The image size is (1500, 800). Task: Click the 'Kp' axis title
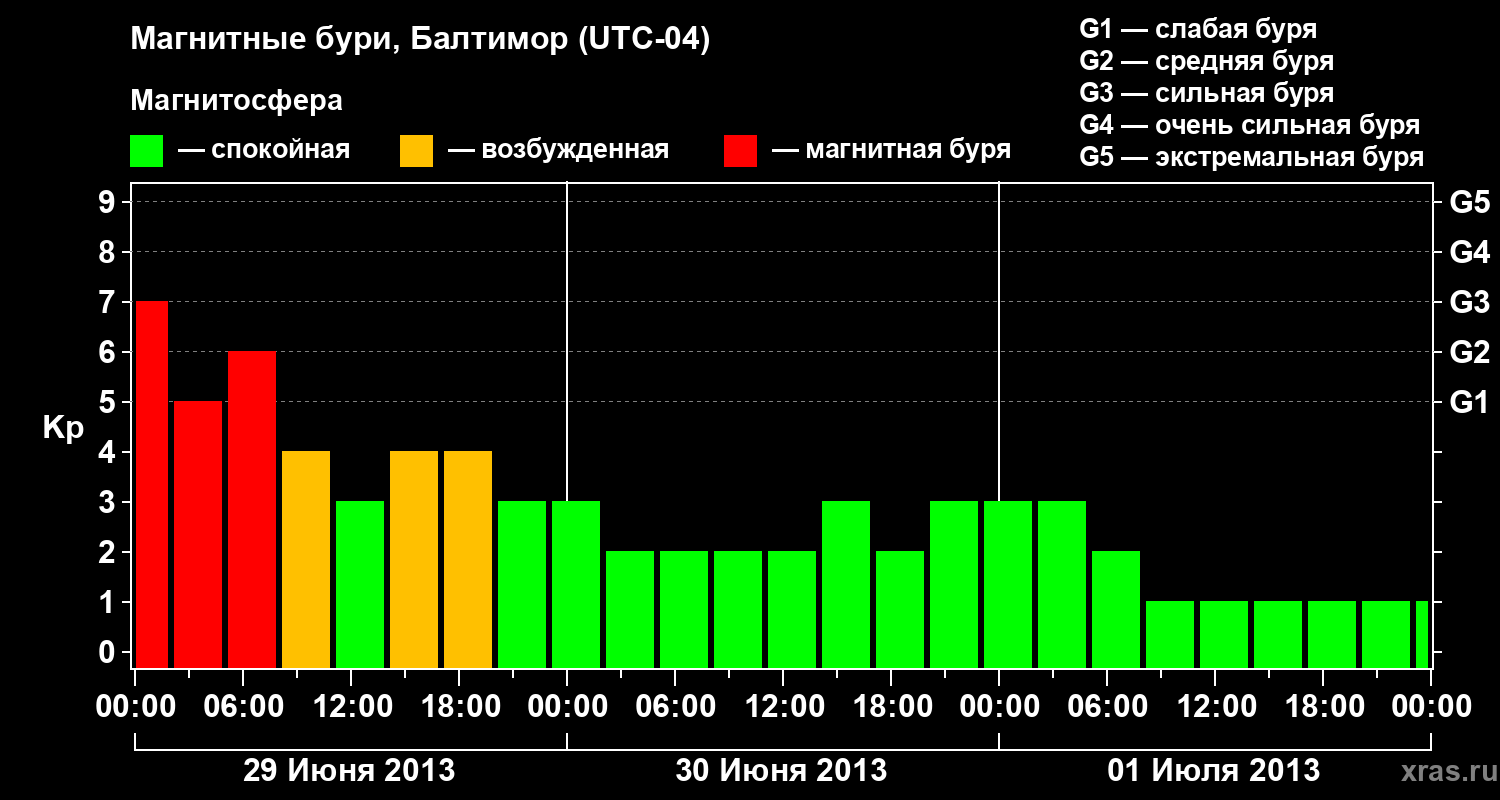coord(63,429)
